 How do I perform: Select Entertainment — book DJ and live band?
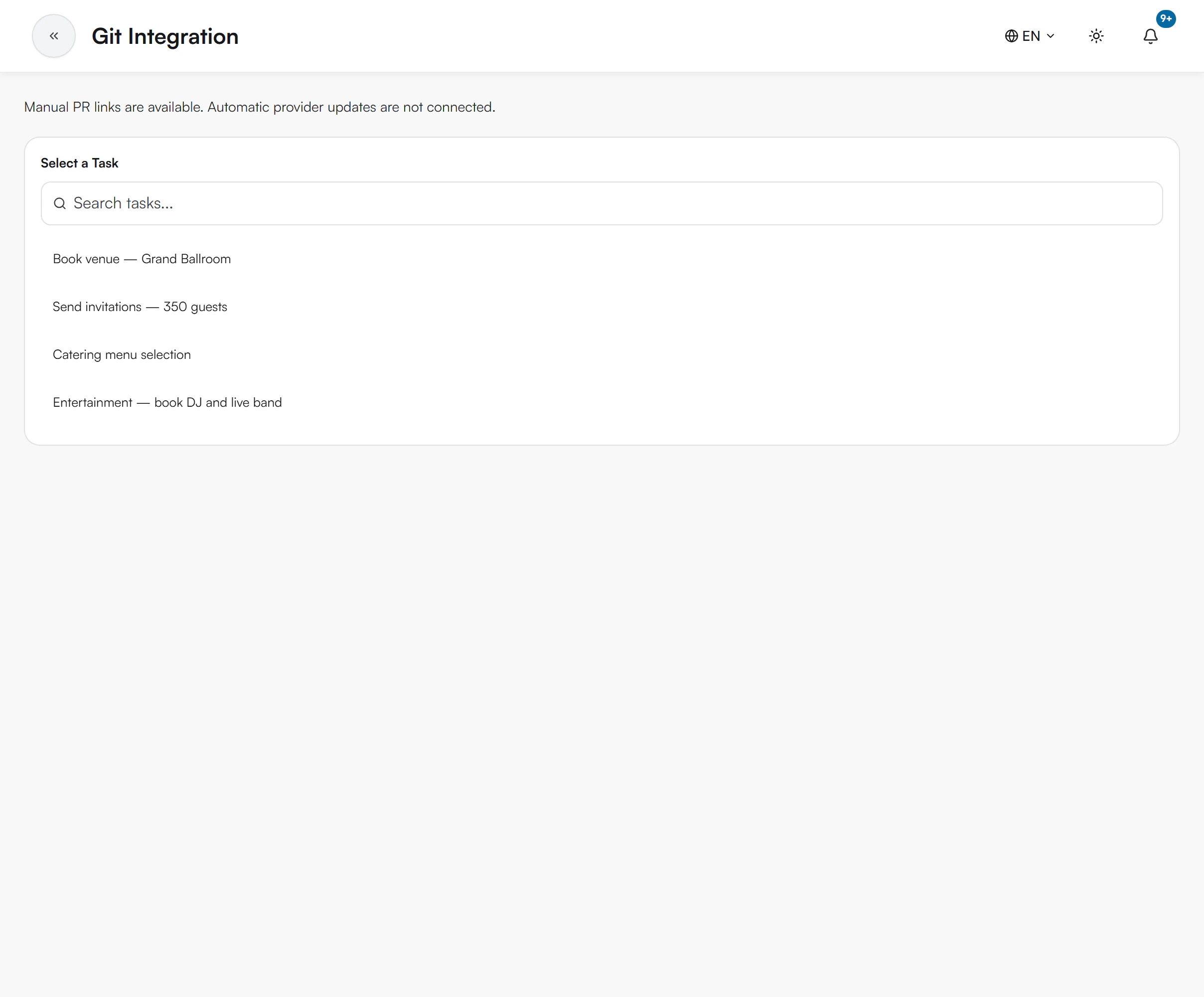point(602,403)
